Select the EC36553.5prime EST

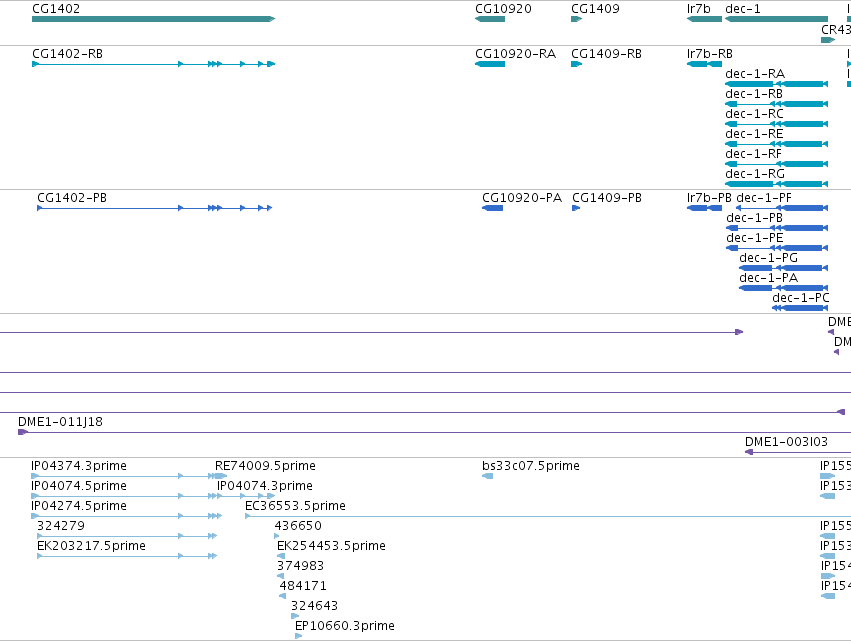pos(548,516)
